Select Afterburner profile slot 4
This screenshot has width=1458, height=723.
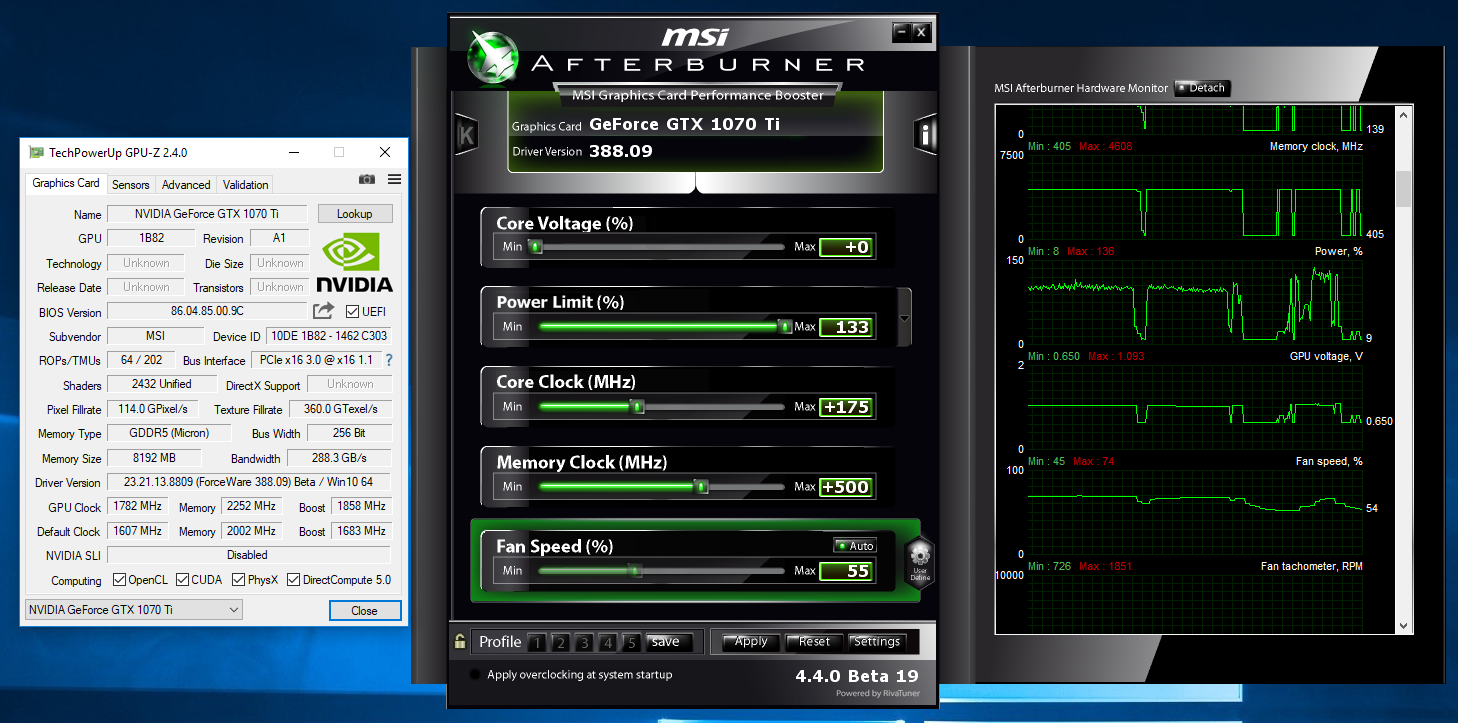[608, 642]
